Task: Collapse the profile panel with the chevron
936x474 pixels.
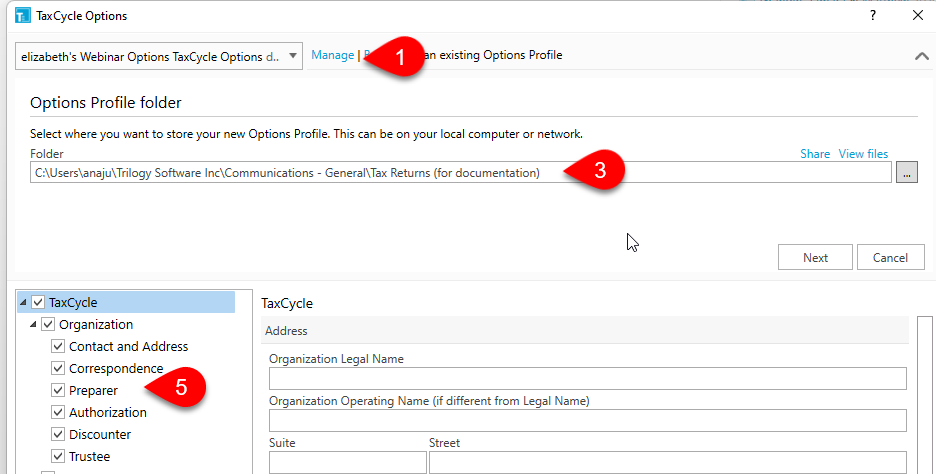Action: 922,56
